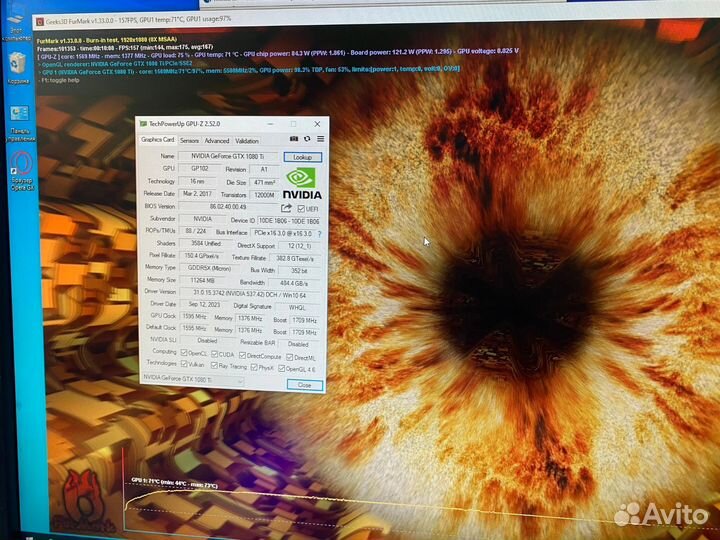The image size is (720, 540).
Task: Click the Driver Date field Sep 12, 2023
Action: tap(204, 304)
